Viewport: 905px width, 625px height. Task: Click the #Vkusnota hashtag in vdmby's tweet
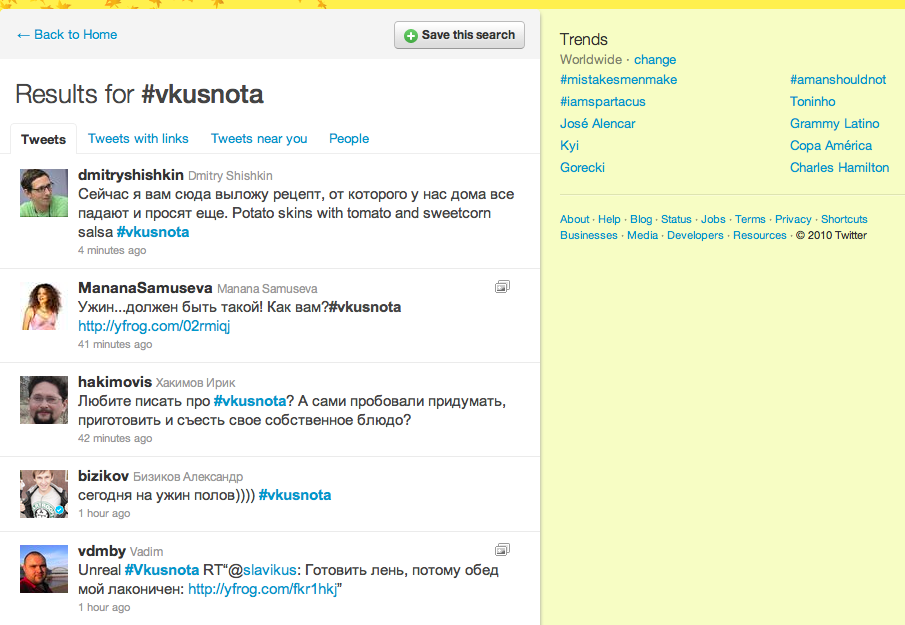162,570
